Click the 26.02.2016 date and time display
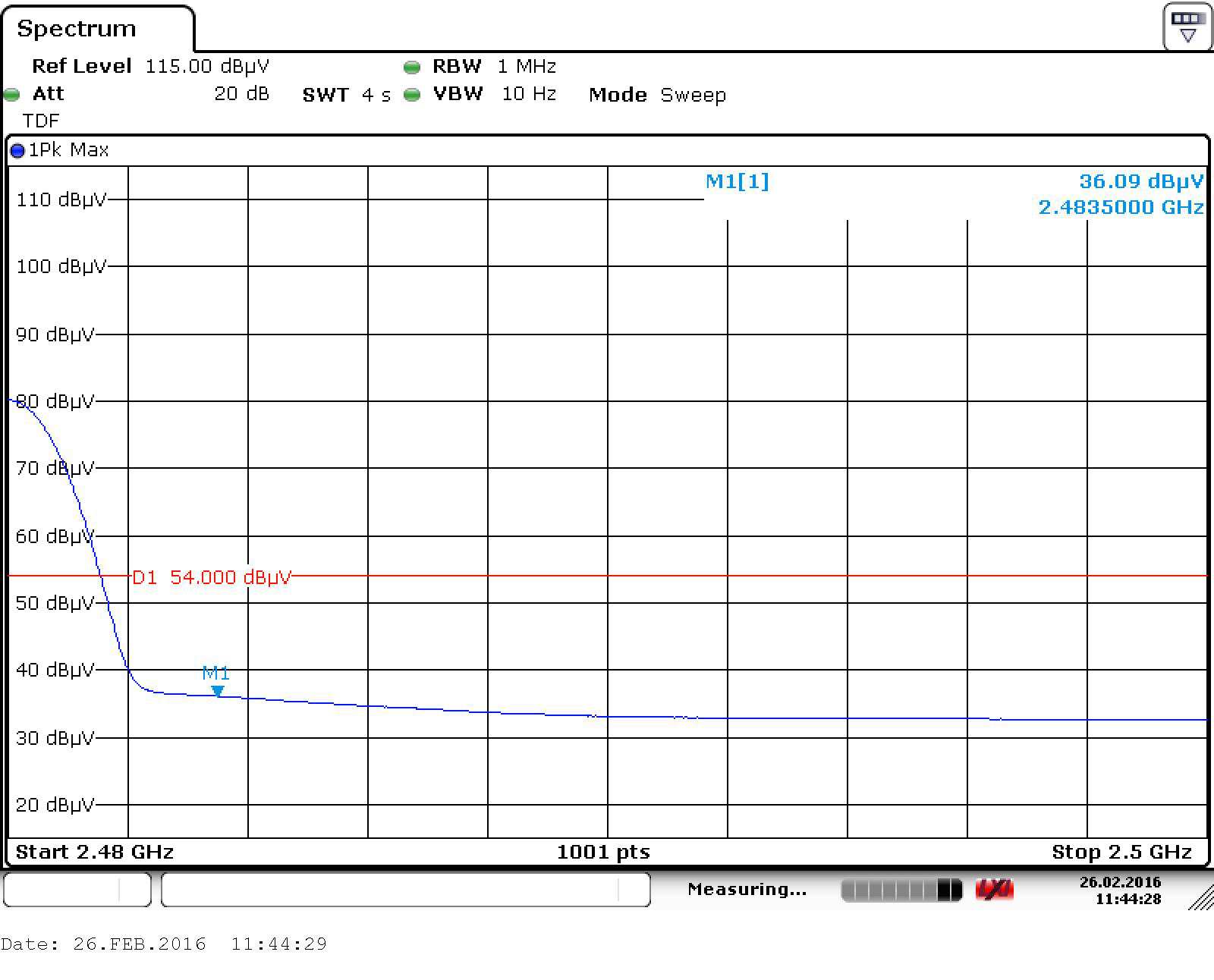Screen dimensions: 1214x980 pos(1121,890)
